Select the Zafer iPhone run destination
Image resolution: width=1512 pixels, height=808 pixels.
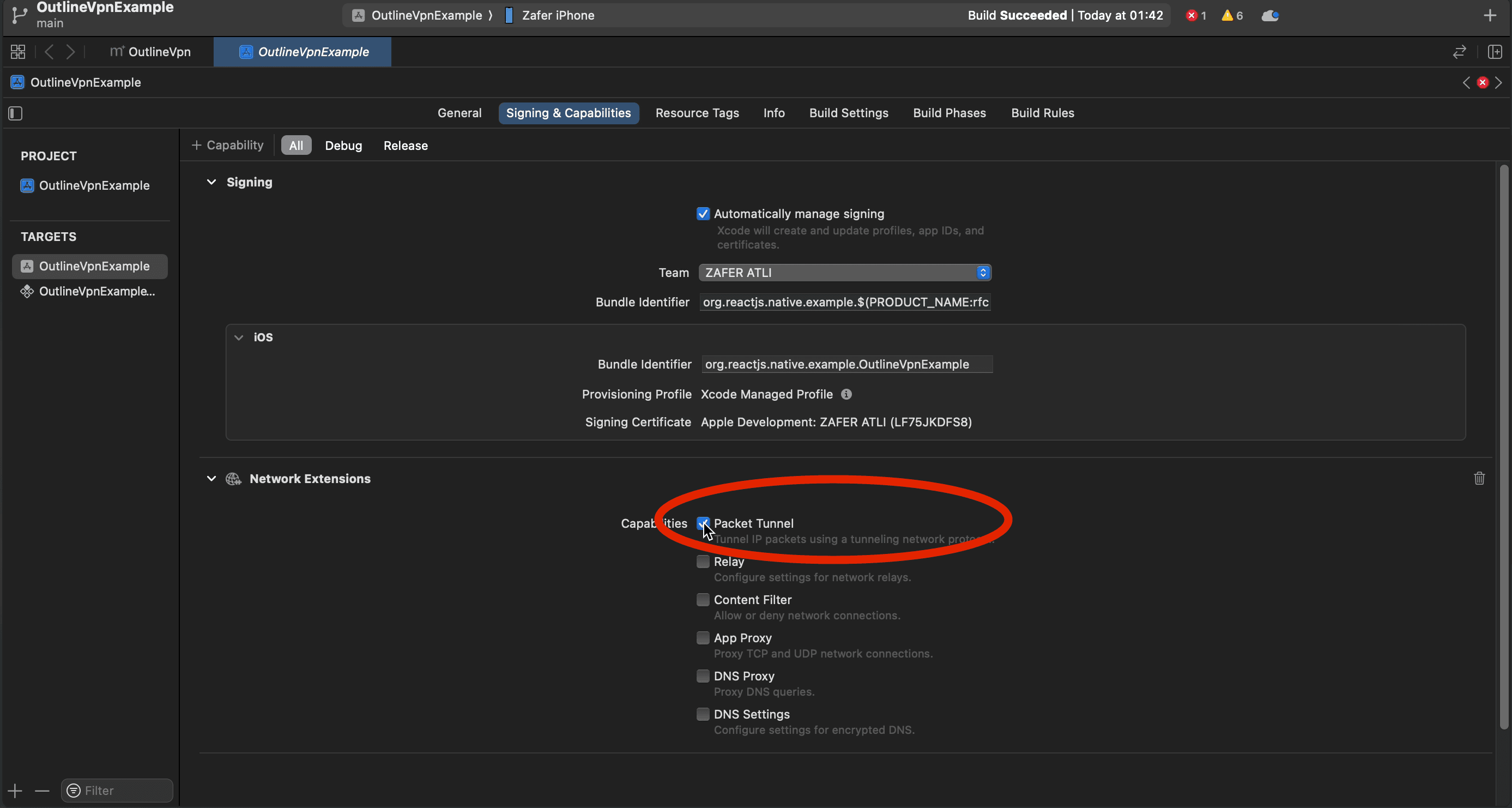[550, 15]
